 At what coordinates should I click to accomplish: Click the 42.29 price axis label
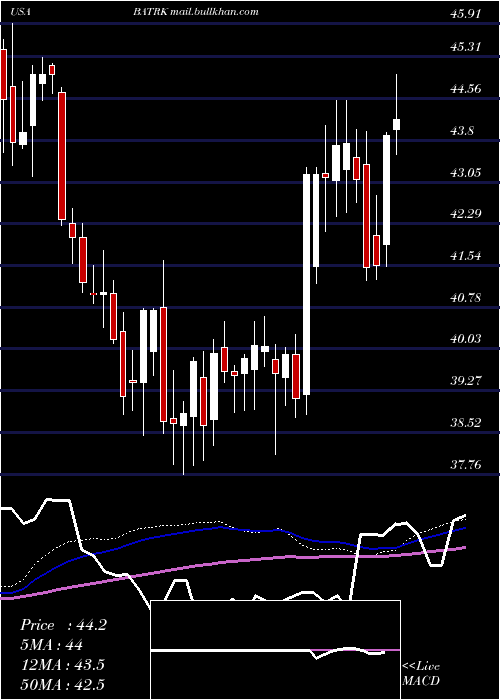[466, 214]
